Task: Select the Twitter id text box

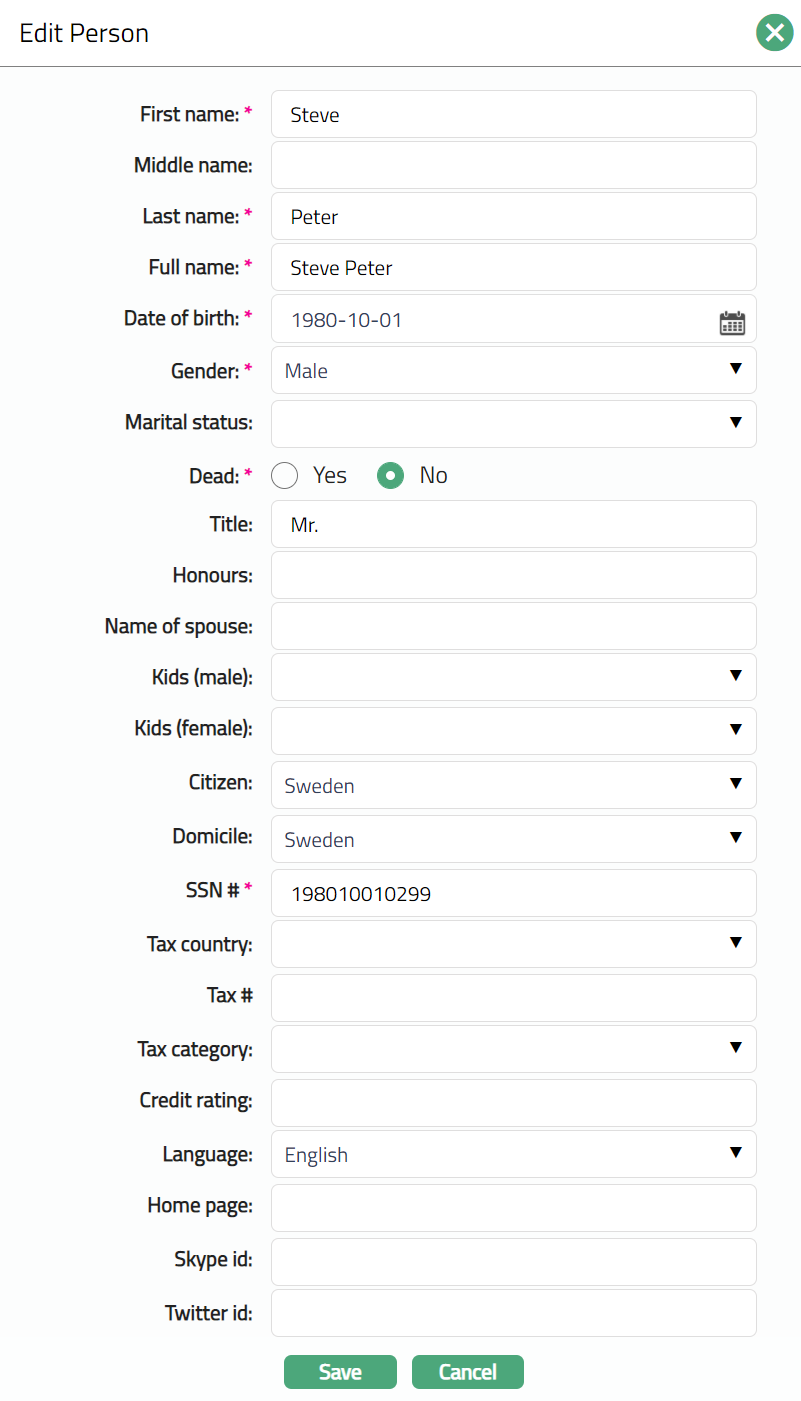Action: (x=513, y=1313)
